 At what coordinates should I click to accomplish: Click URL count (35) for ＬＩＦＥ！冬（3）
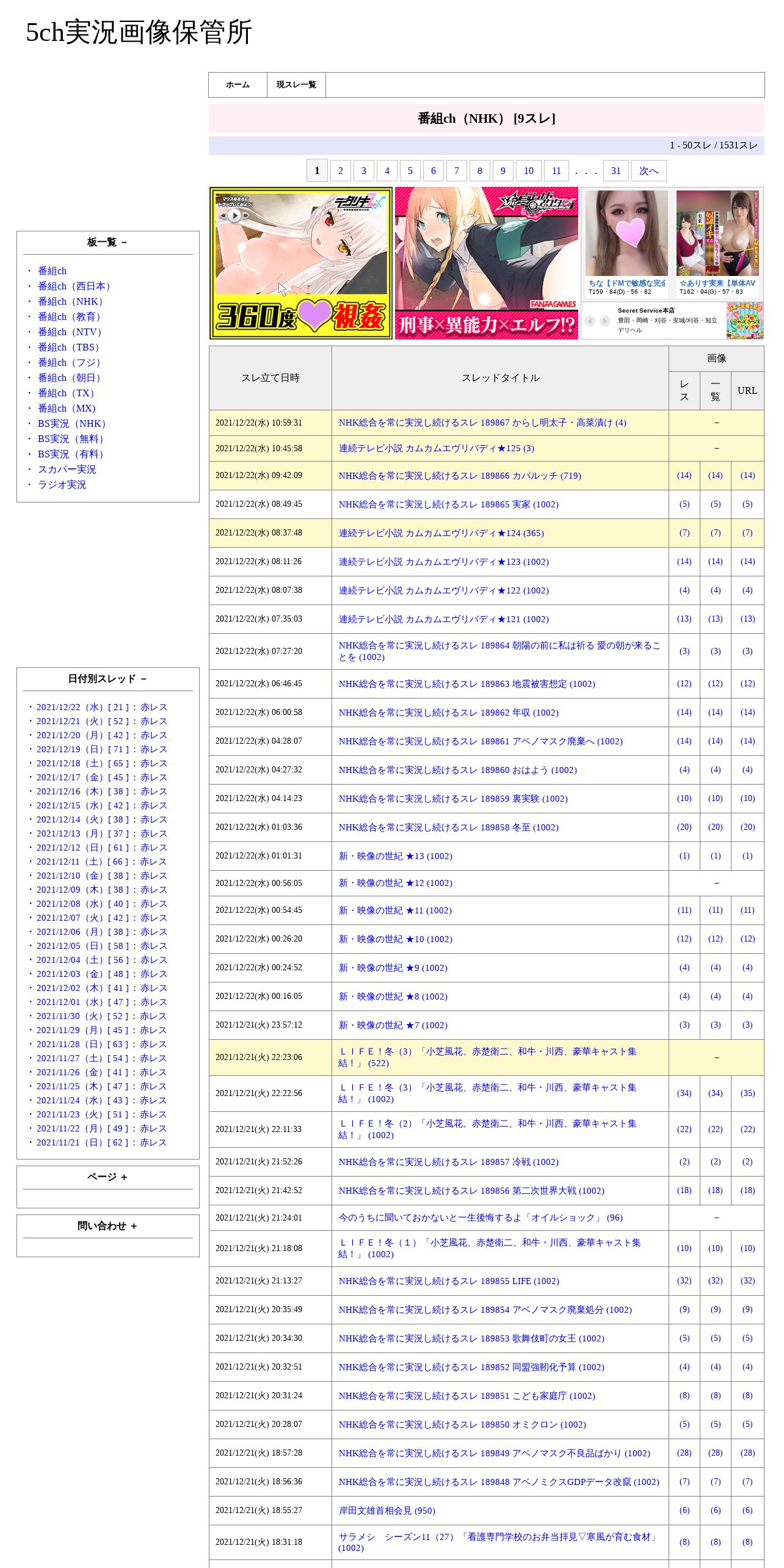747,1093
